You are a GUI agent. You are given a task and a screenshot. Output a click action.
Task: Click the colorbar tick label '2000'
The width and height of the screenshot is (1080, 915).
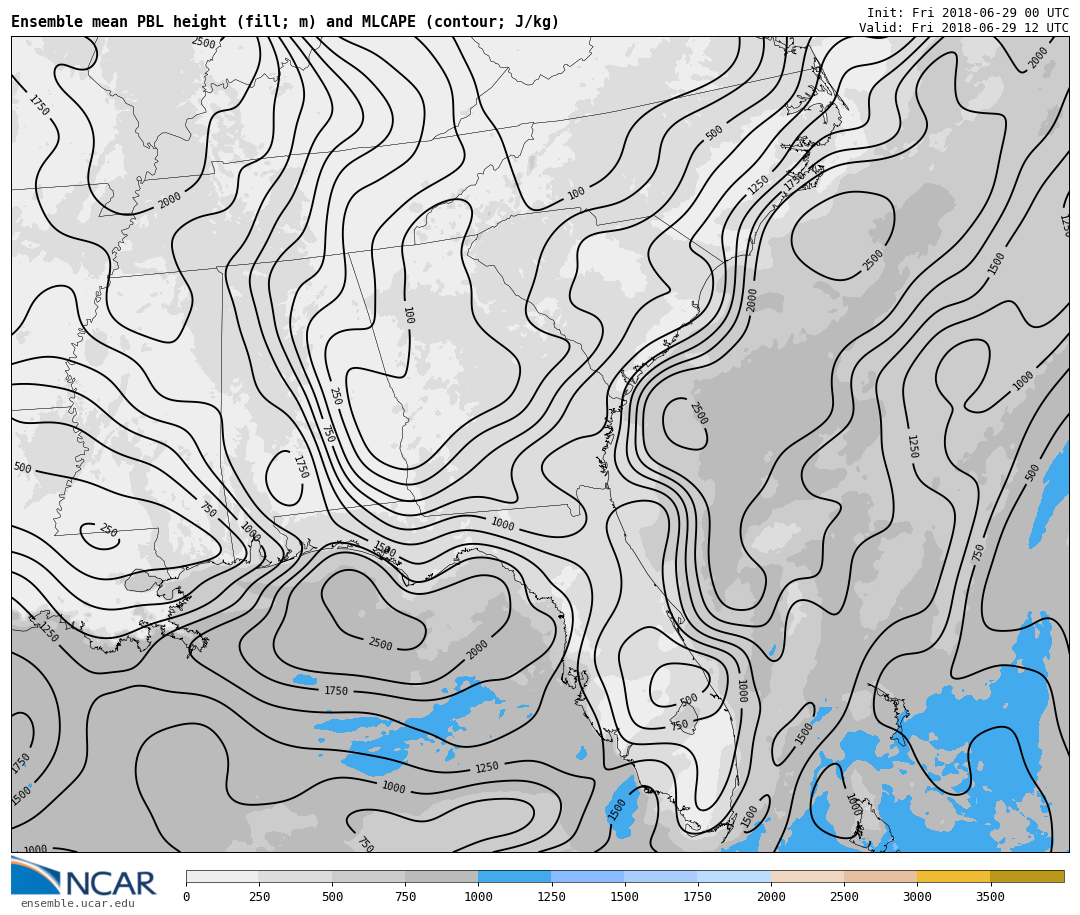click(771, 896)
